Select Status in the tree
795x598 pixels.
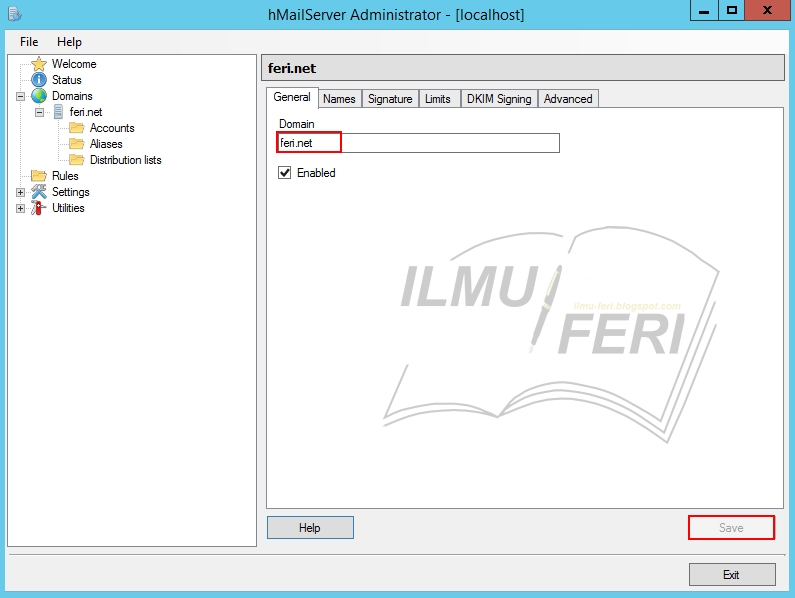67,80
